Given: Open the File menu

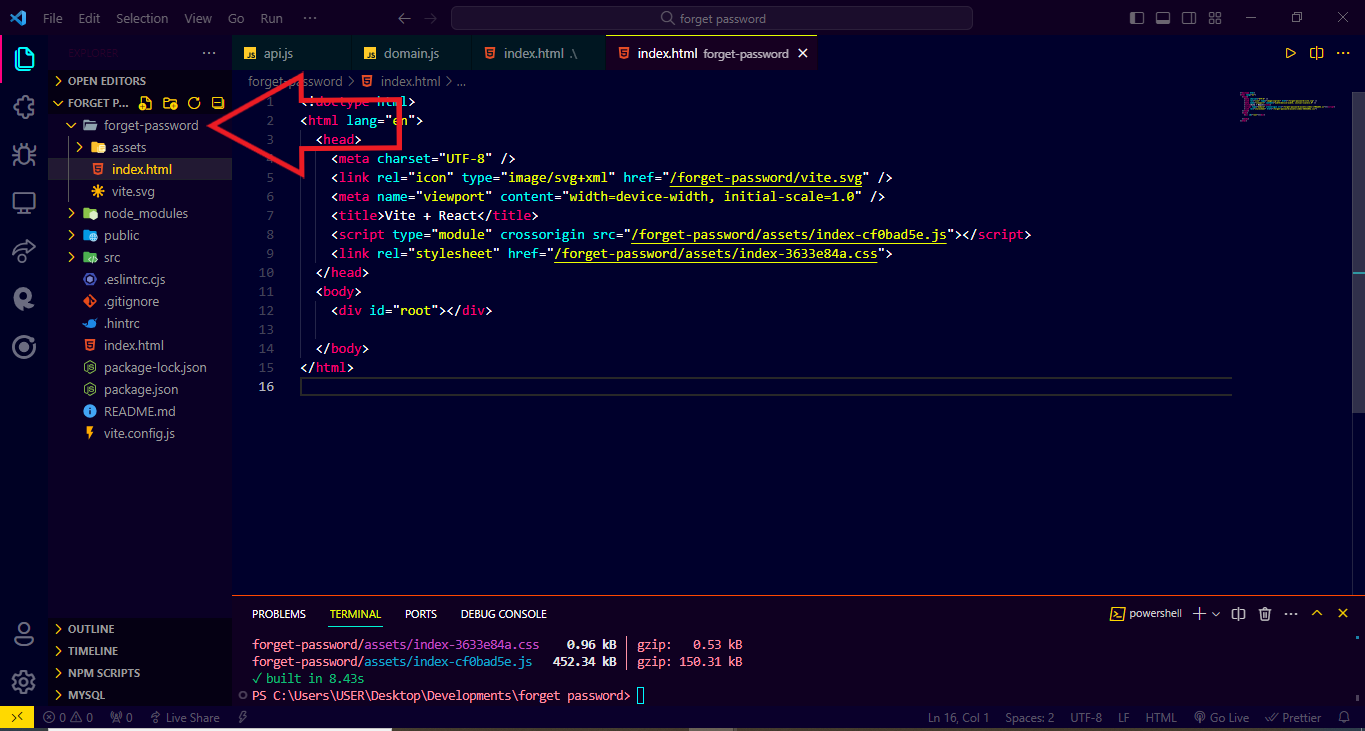Looking at the screenshot, I should [x=53, y=18].
